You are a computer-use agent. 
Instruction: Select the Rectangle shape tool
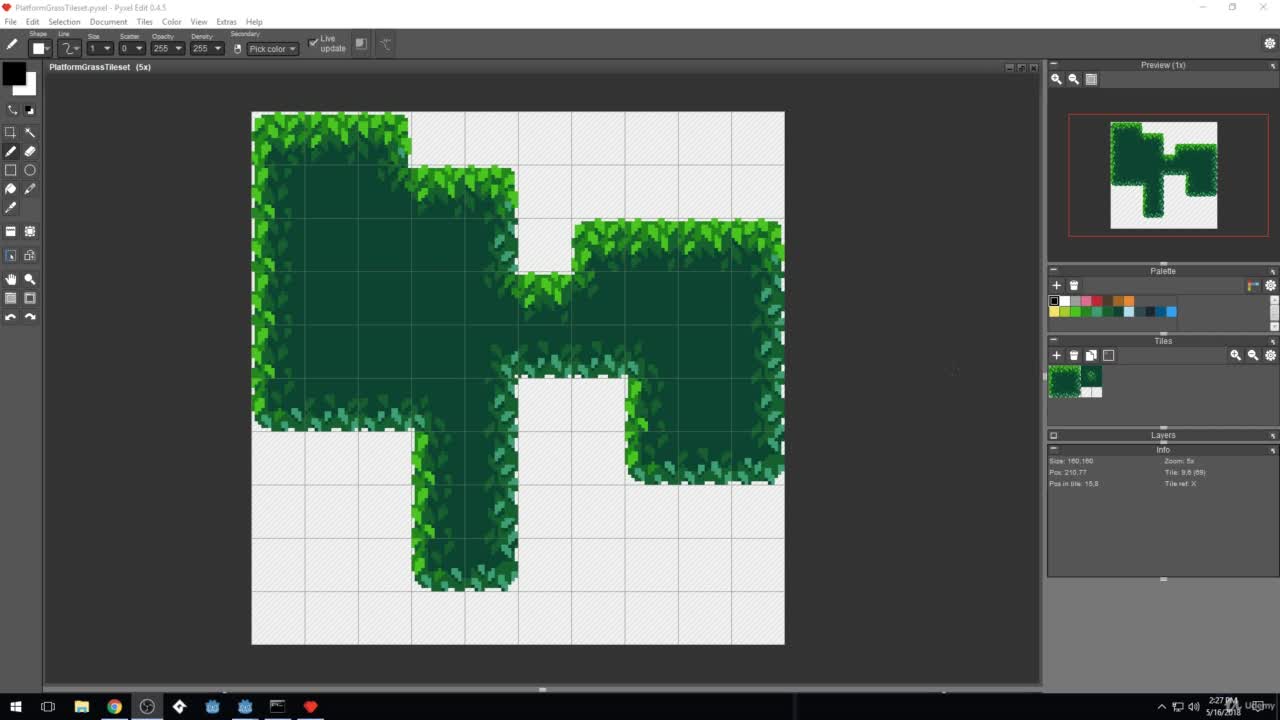click(x=11, y=170)
